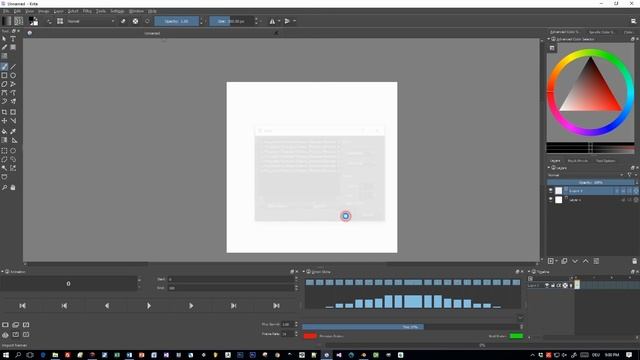Select the Polygon tool
The height and width of the screenshot is (360, 640).
(4, 84)
